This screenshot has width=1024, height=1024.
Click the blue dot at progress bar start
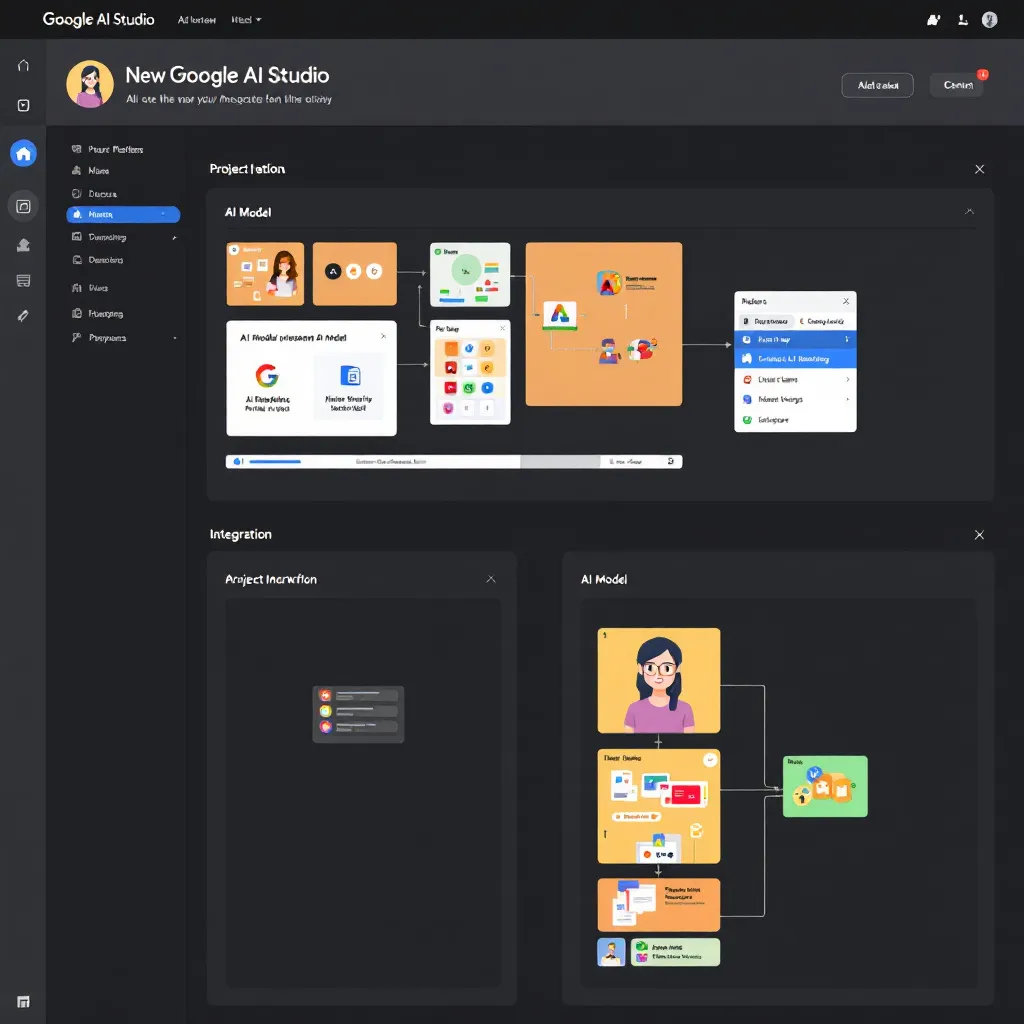click(236, 461)
